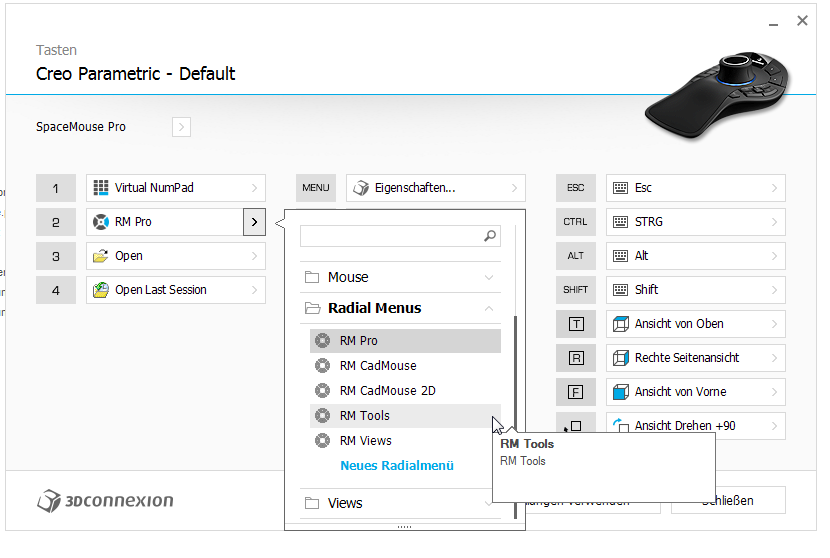The image size is (830, 558).
Task: Click the MENU key button
Action: (316, 188)
